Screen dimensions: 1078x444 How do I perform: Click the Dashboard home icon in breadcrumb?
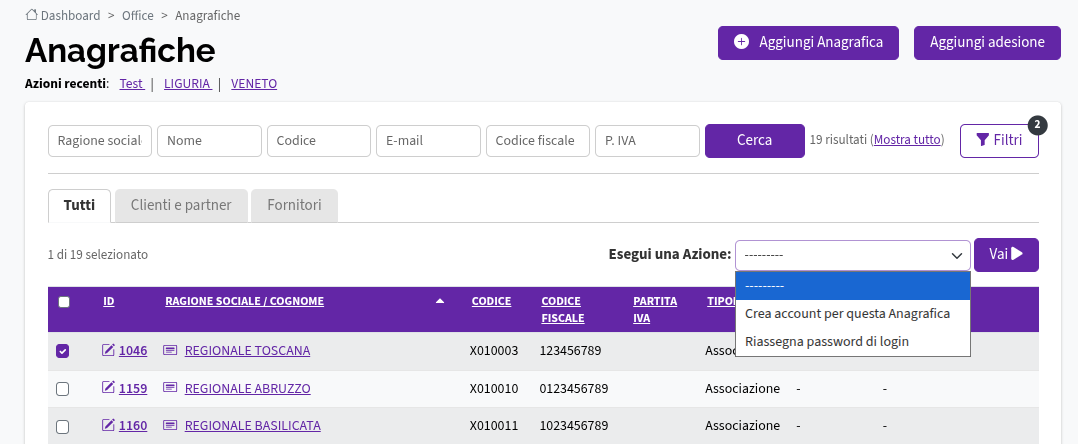pyautogui.click(x=31, y=14)
